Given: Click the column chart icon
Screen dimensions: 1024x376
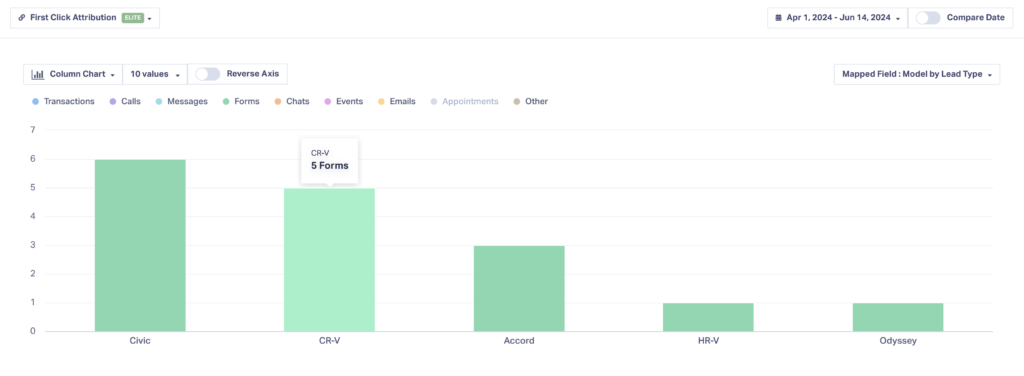Looking at the screenshot, I should click(x=37, y=74).
